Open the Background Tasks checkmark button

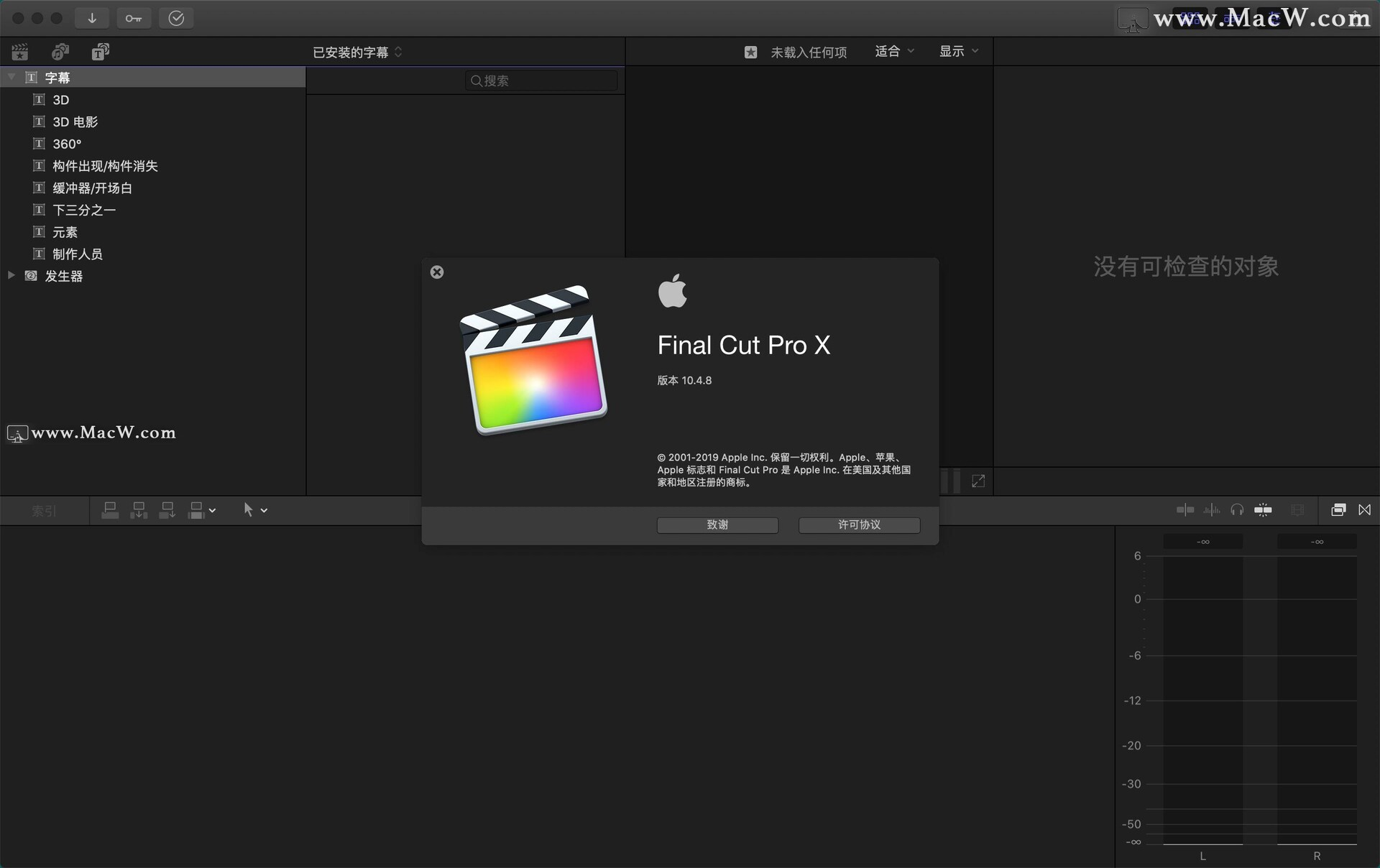(x=176, y=18)
